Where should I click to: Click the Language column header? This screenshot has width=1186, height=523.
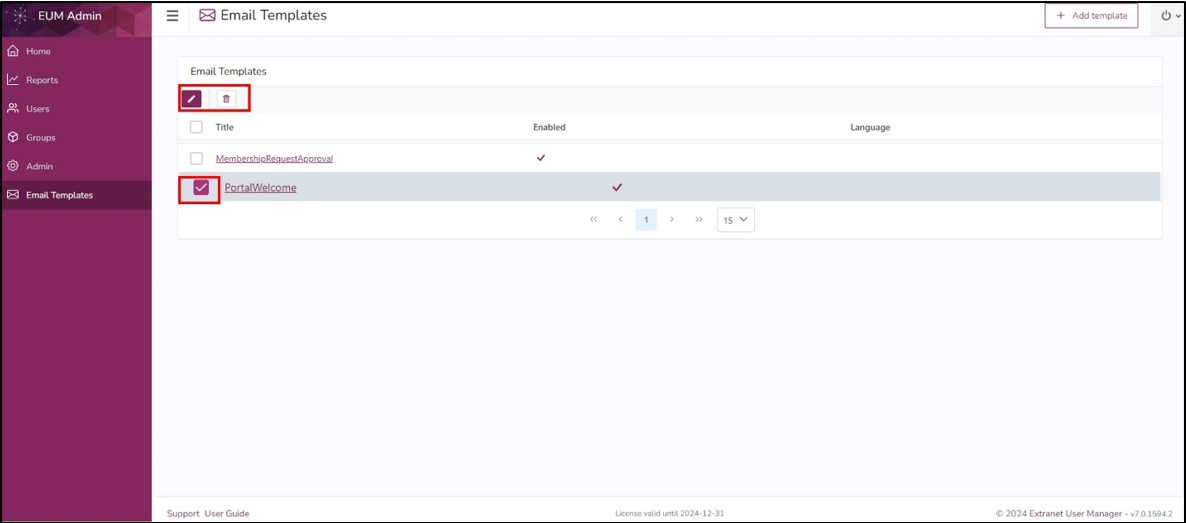(x=870, y=127)
